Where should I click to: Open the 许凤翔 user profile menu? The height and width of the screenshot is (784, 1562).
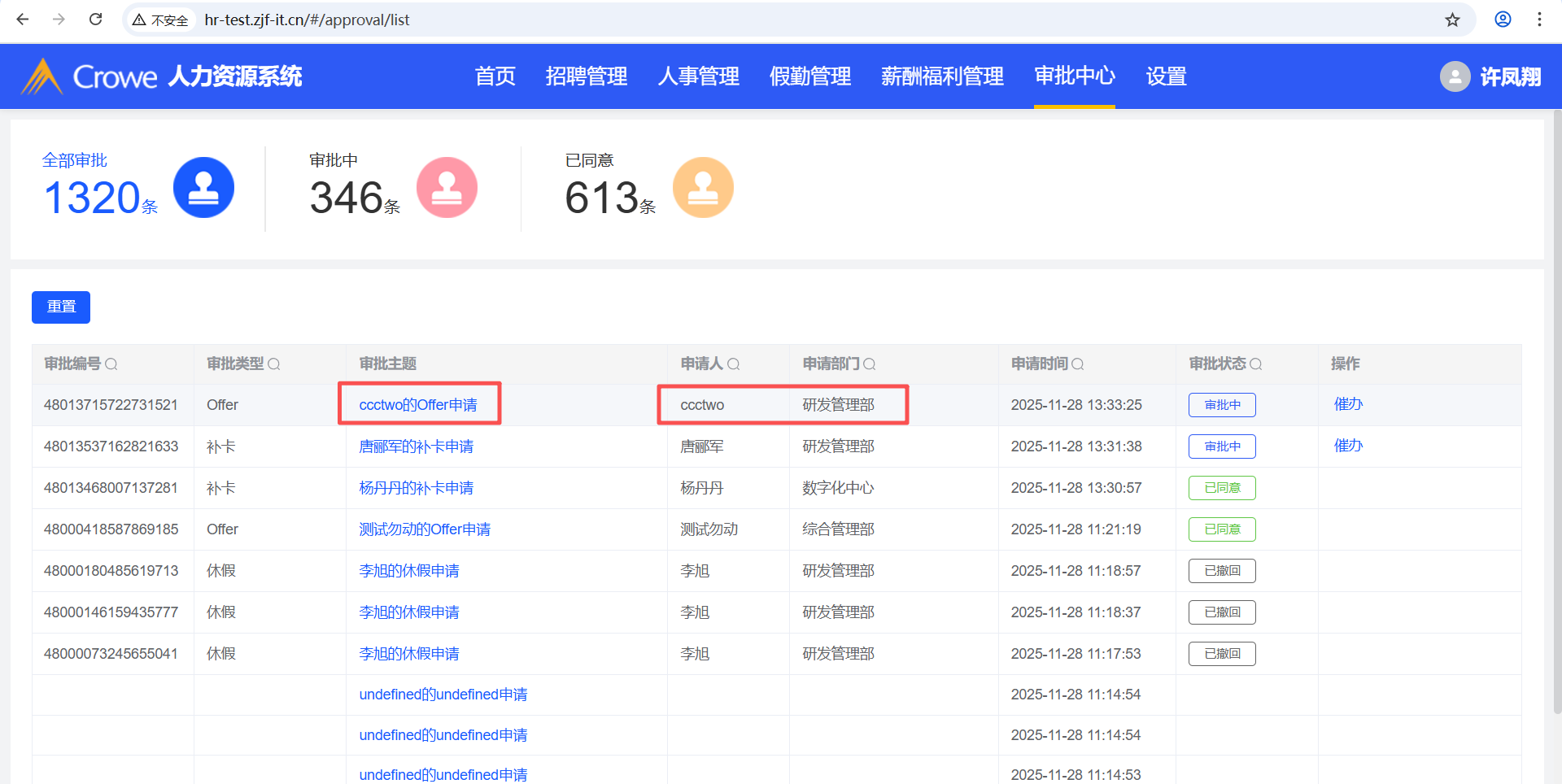[x=1490, y=76]
